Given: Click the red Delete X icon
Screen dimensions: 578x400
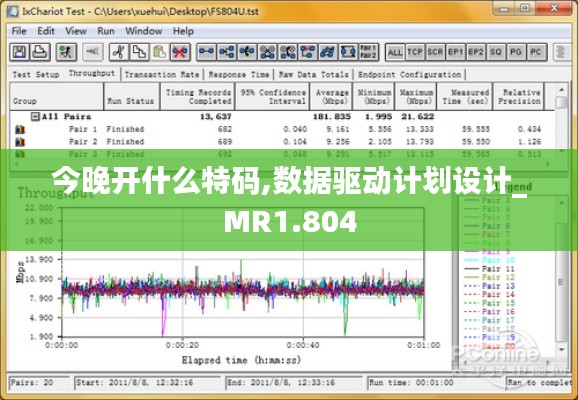Looking at the screenshot, I should point(180,52).
